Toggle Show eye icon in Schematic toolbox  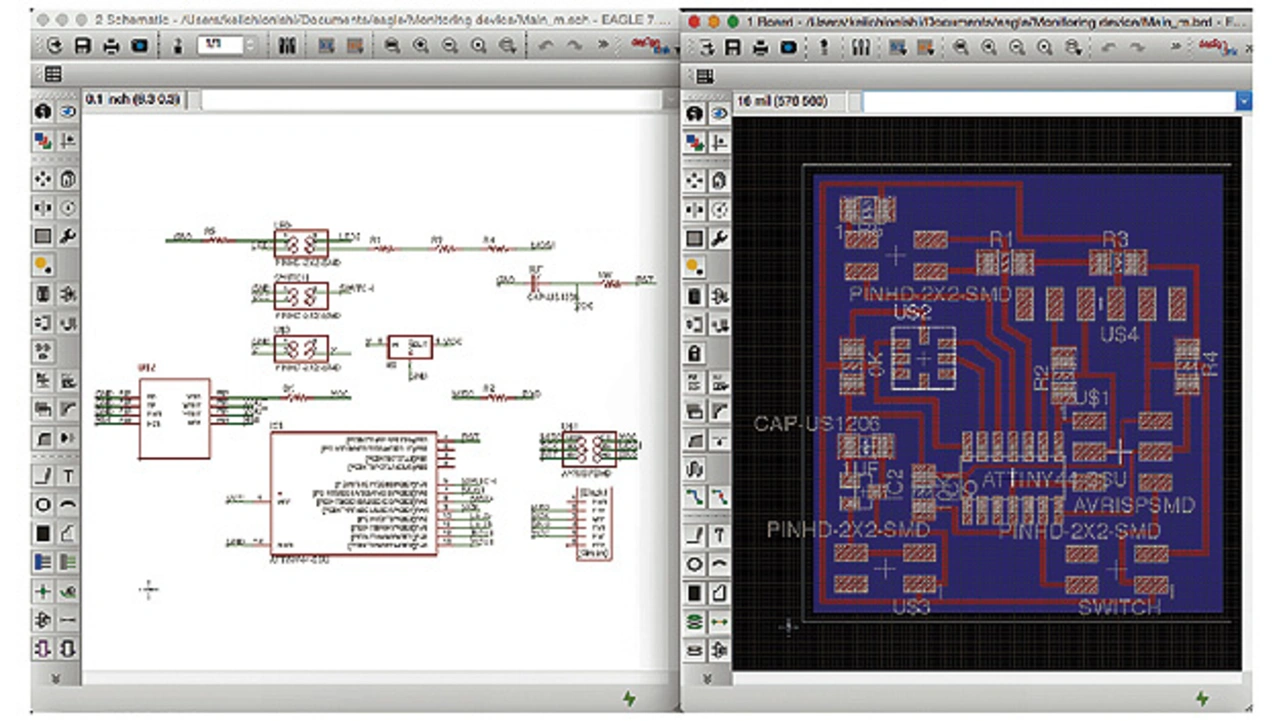[68, 112]
